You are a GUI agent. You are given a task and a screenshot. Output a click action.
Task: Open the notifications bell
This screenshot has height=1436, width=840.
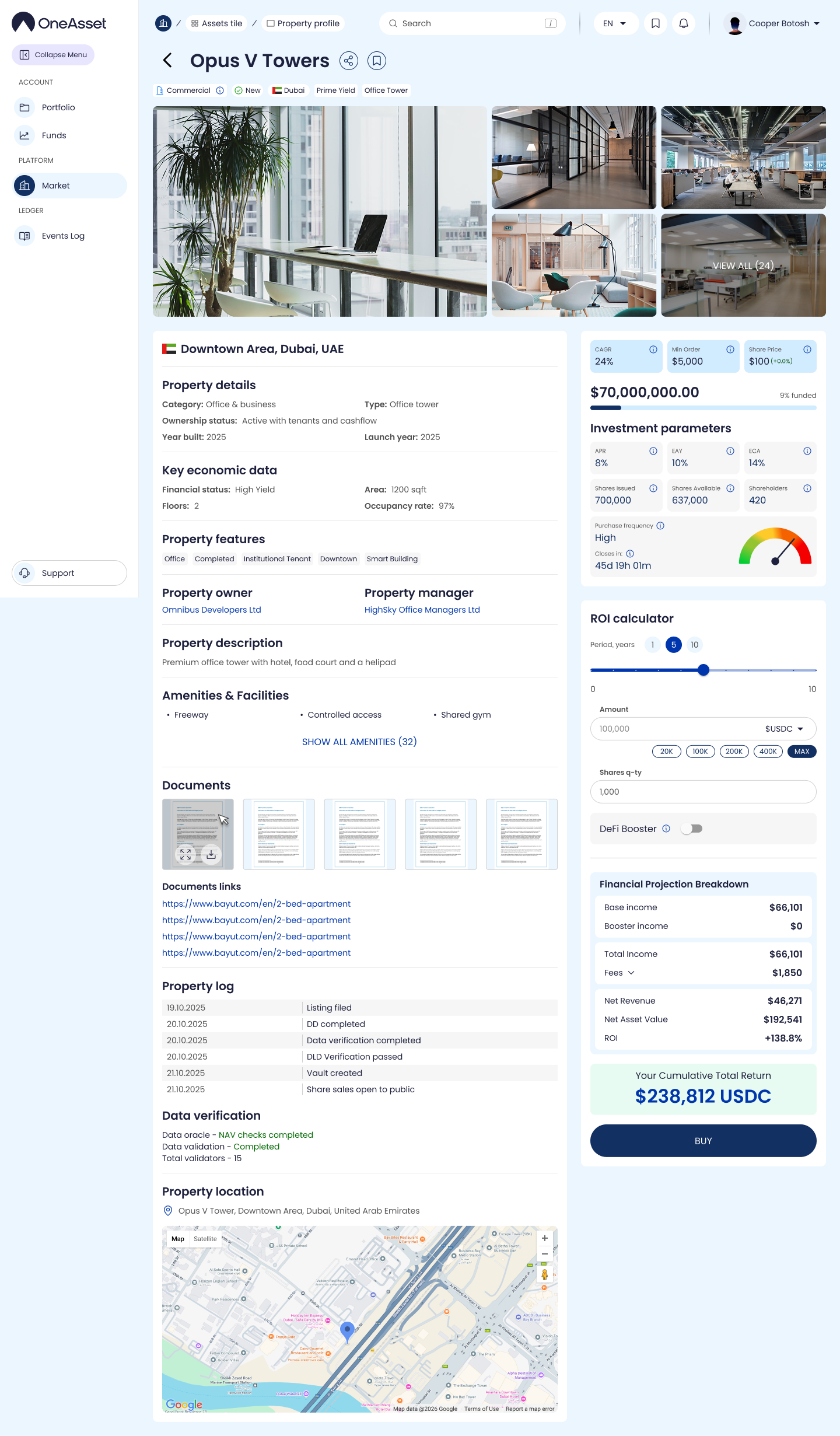coord(684,23)
